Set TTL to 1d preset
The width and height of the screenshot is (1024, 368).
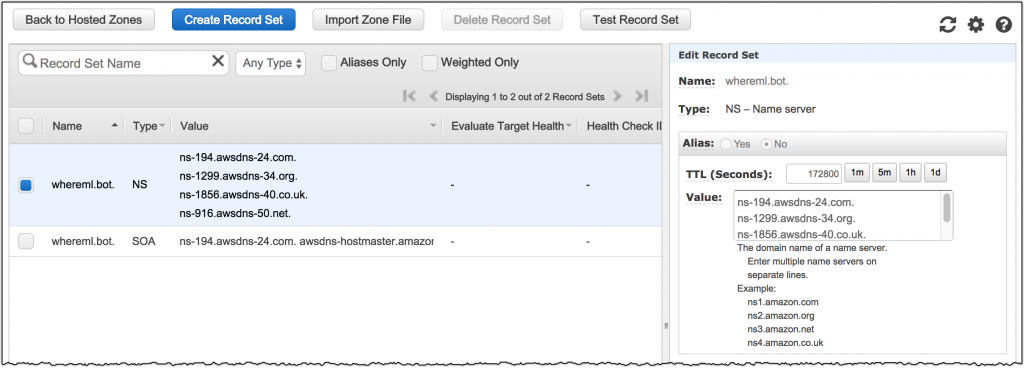coord(935,173)
